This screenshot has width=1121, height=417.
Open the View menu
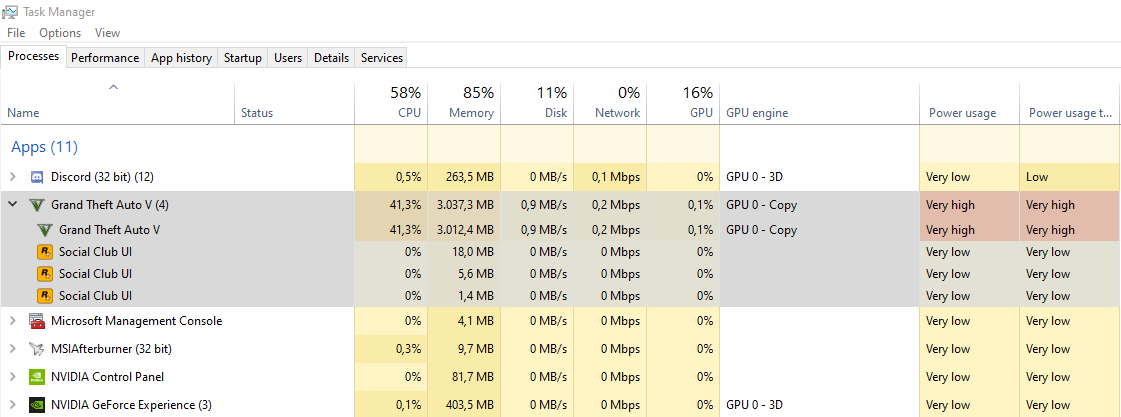click(x=107, y=33)
